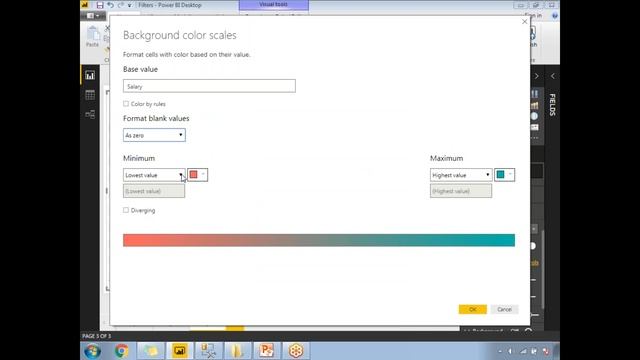Image resolution: width=640 pixels, height=360 pixels.
Task: Click the disabled Highest value input box
Action: pos(461,191)
